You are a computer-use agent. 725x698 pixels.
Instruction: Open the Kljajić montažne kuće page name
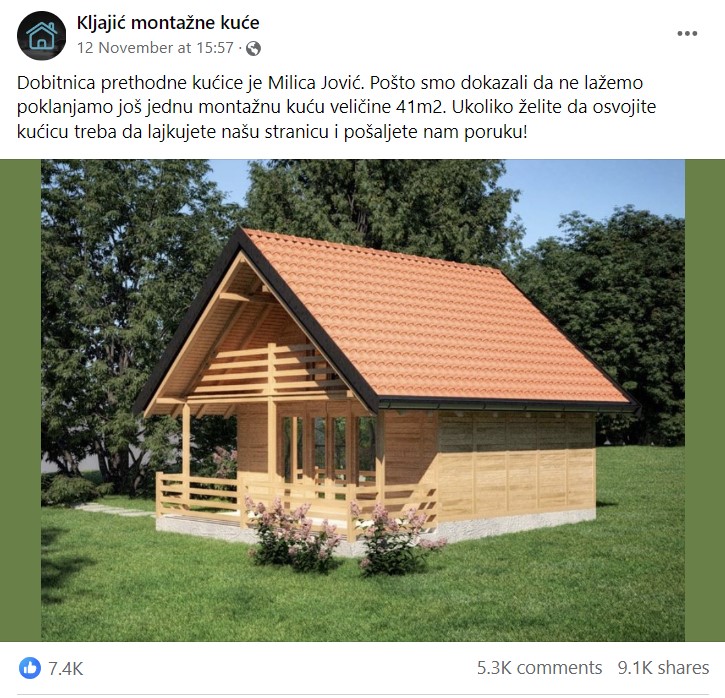(168, 23)
